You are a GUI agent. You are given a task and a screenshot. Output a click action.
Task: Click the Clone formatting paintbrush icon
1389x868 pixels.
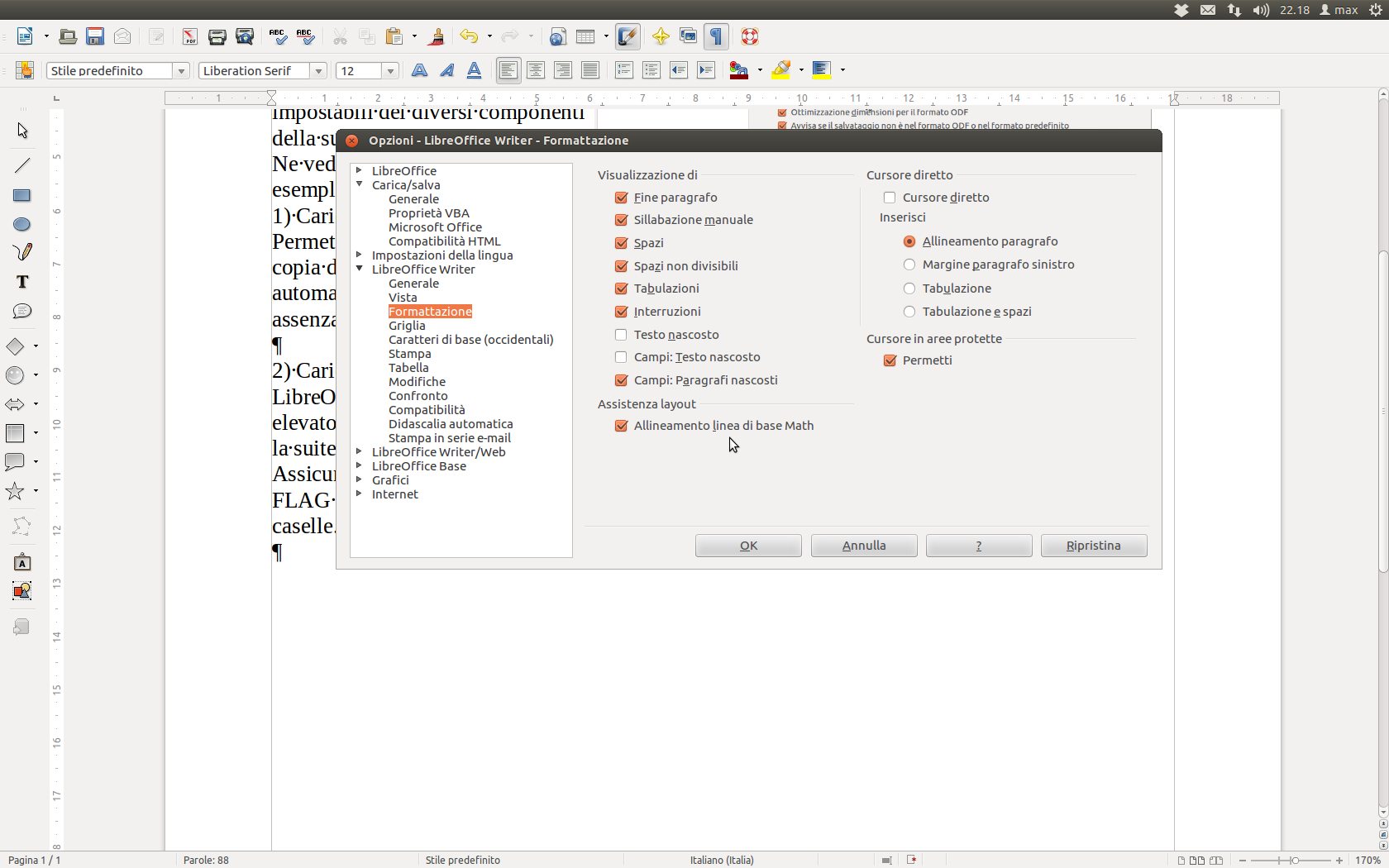coord(437,36)
